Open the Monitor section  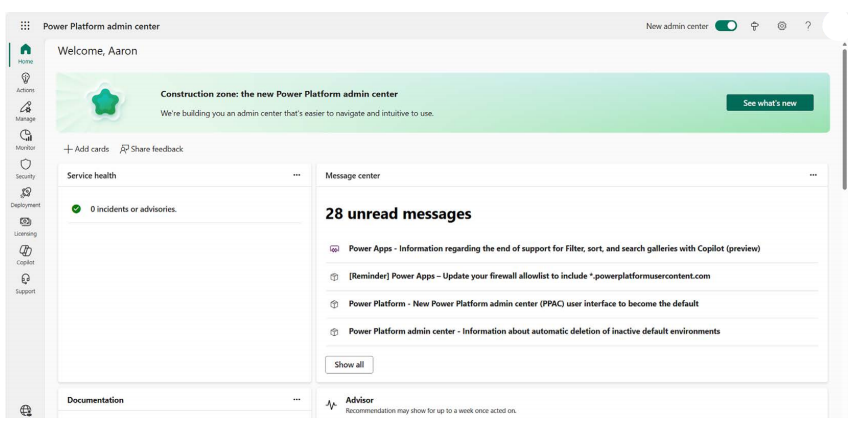25,140
